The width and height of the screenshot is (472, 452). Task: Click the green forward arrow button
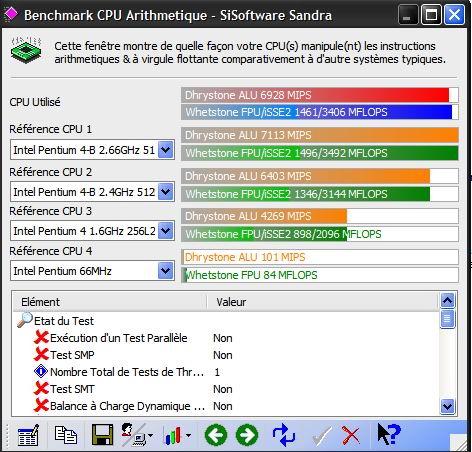[247, 435]
